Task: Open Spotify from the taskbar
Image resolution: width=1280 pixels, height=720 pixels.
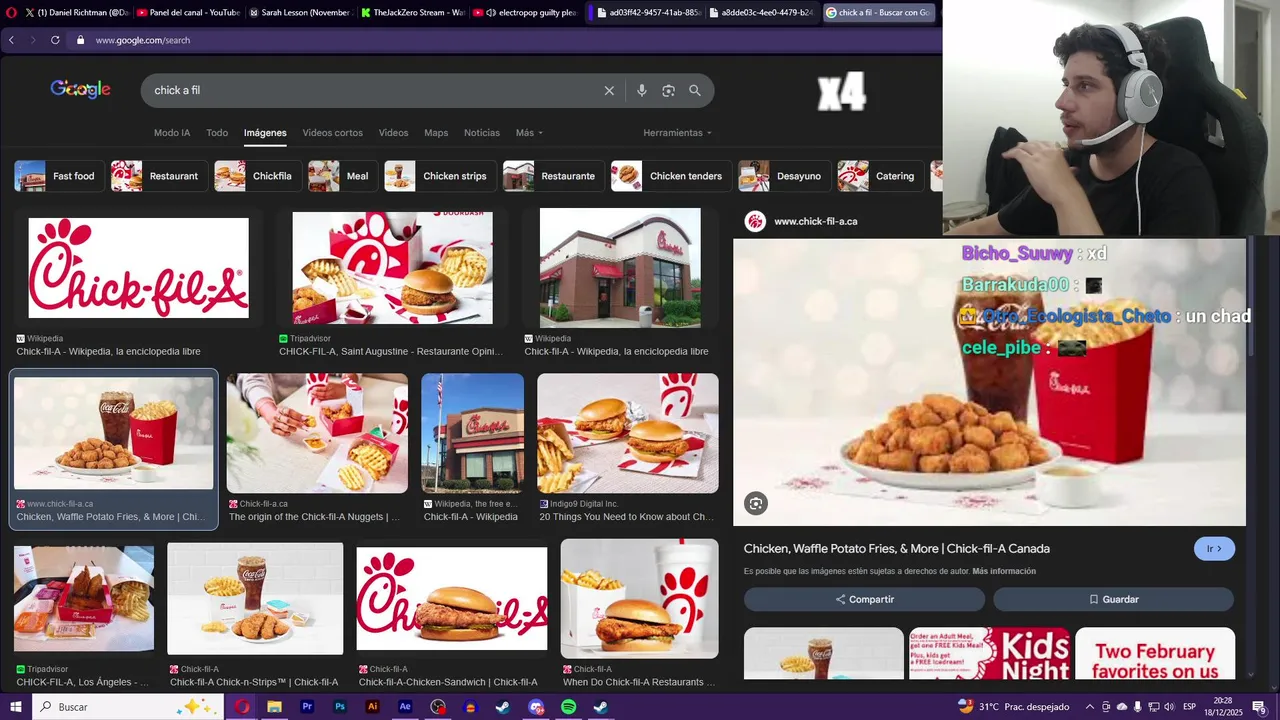Action: (x=569, y=707)
